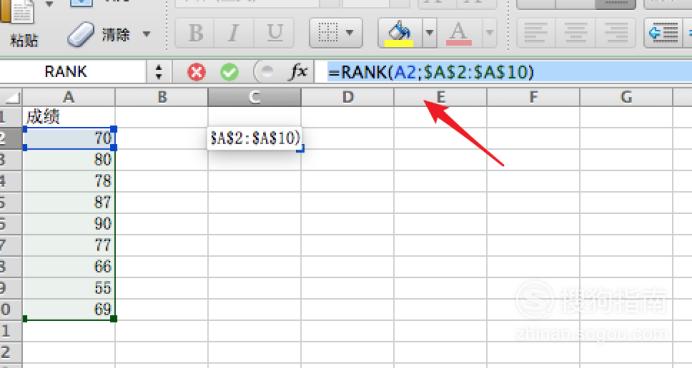Select the row header of the row containing 78
The width and height of the screenshot is (692, 368).
pyautogui.click(x=11, y=181)
